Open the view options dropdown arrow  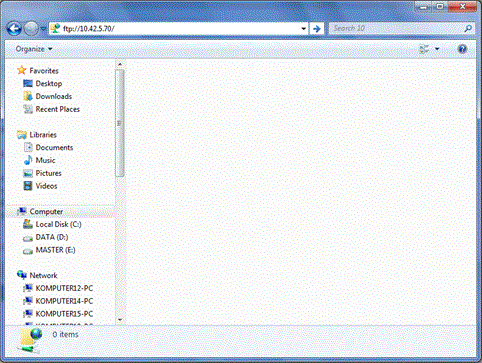437,49
